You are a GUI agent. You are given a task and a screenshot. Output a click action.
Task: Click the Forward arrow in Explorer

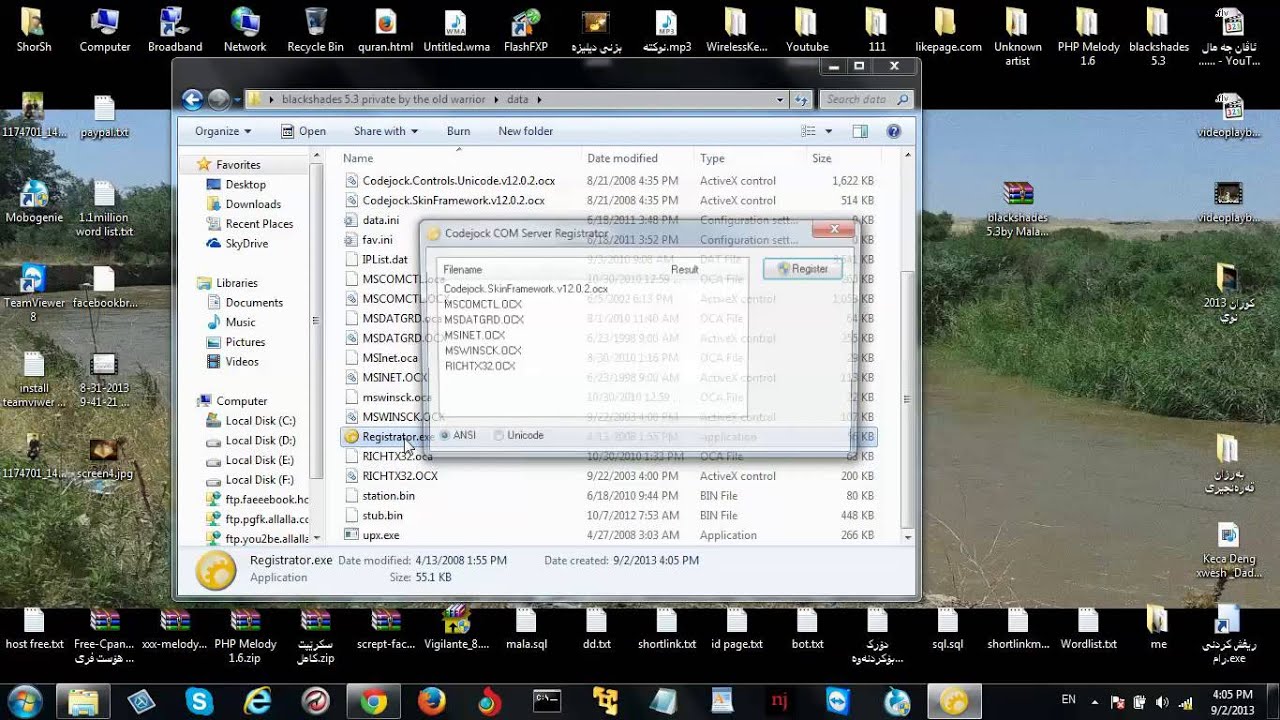pos(219,99)
